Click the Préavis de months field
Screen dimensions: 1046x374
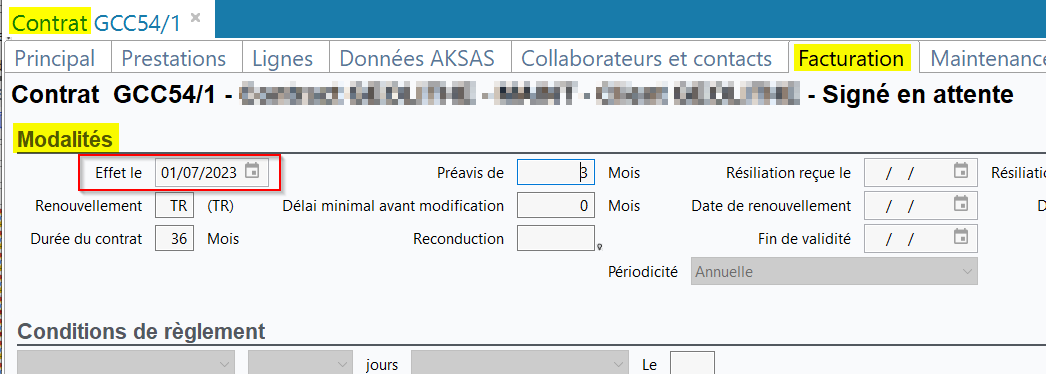(556, 173)
